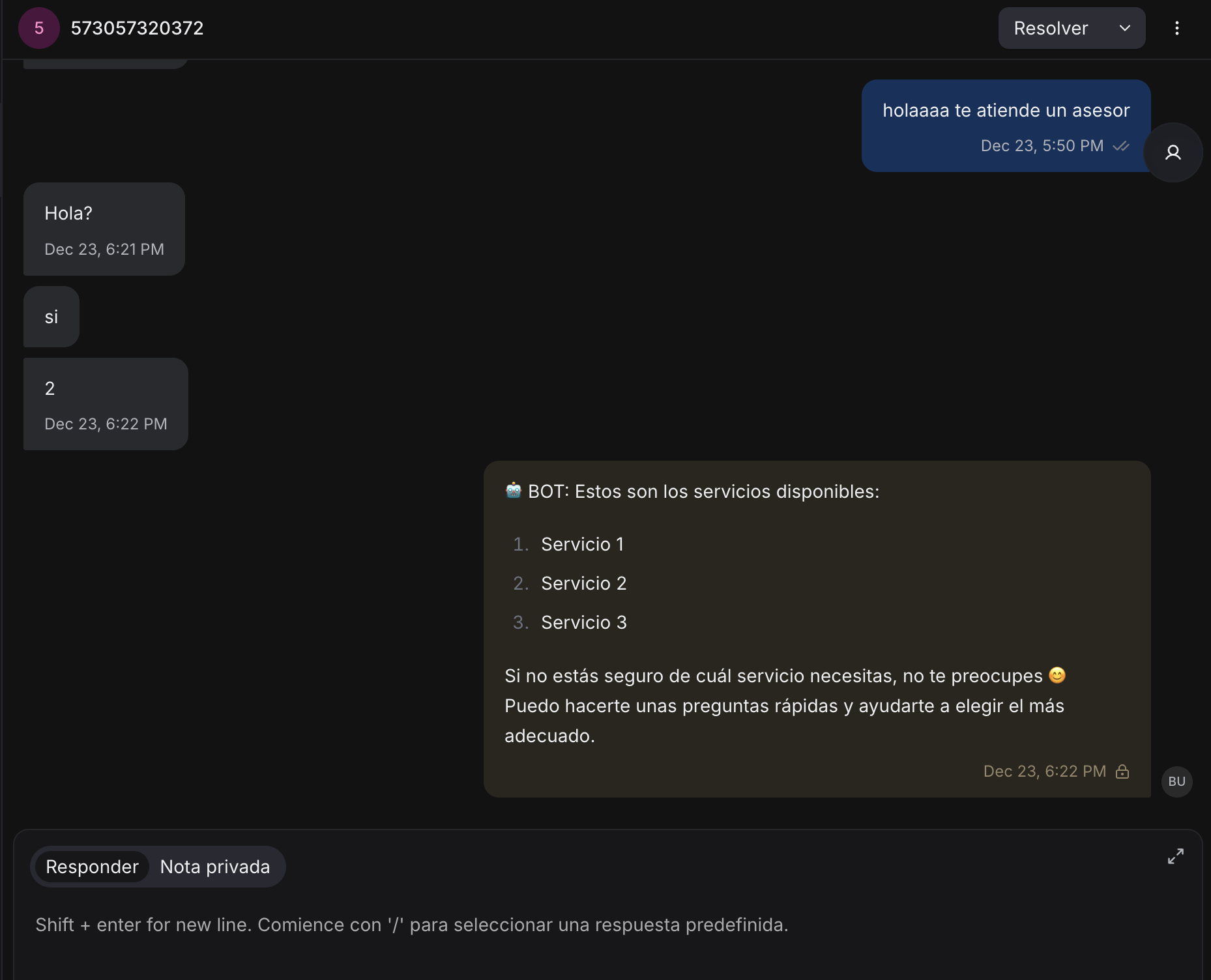Click the contact avatar with number 5
1211x980 pixels.
coord(39,28)
